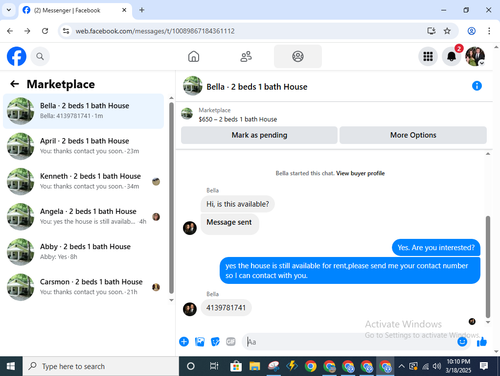Screen dimensions: 500x376
Task: Open the Facebook search magnifier
Action: 40,56
